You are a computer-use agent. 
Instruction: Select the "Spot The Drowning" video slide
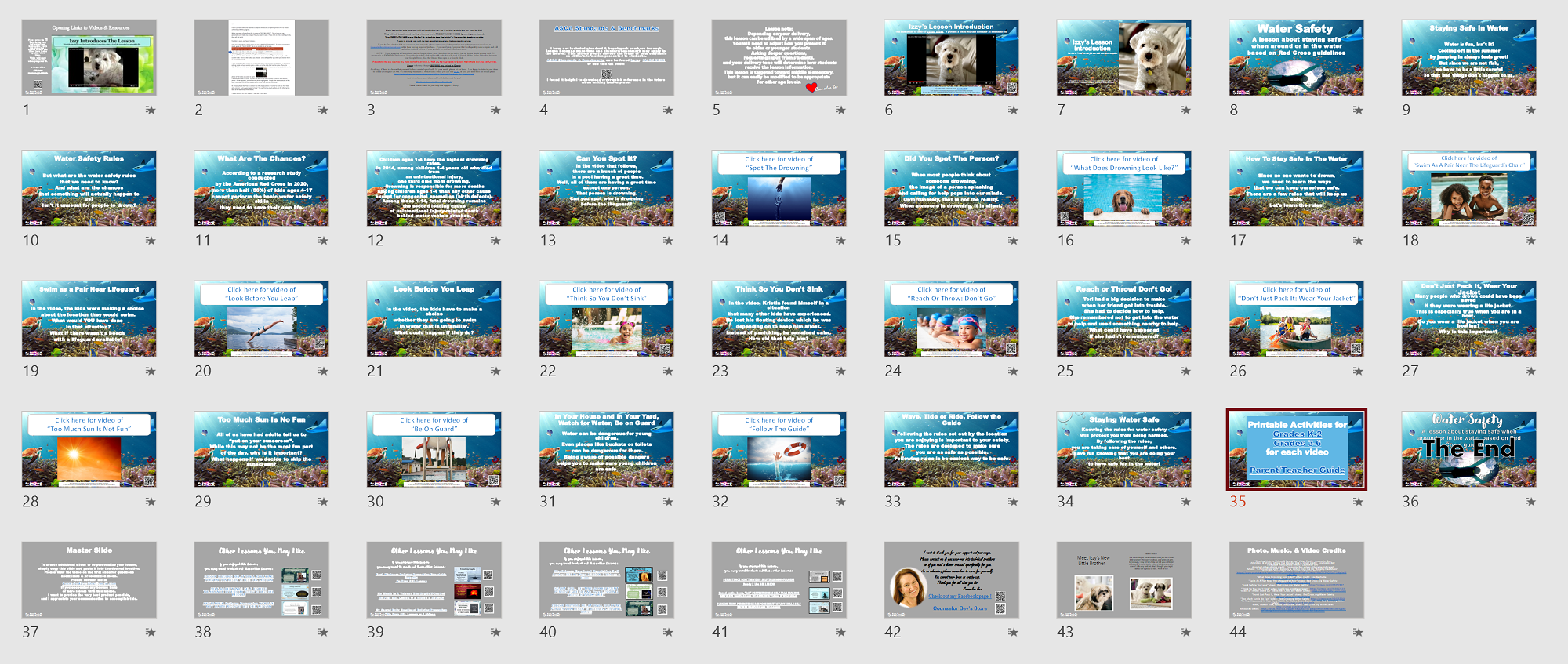779,188
